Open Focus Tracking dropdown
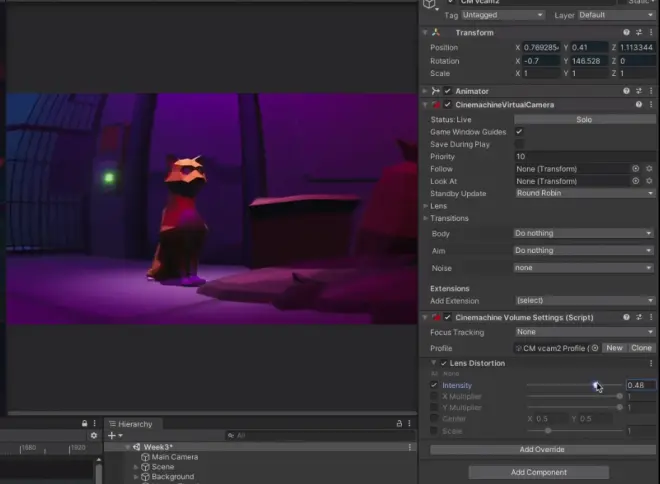The height and width of the screenshot is (484, 660). coord(585,332)
